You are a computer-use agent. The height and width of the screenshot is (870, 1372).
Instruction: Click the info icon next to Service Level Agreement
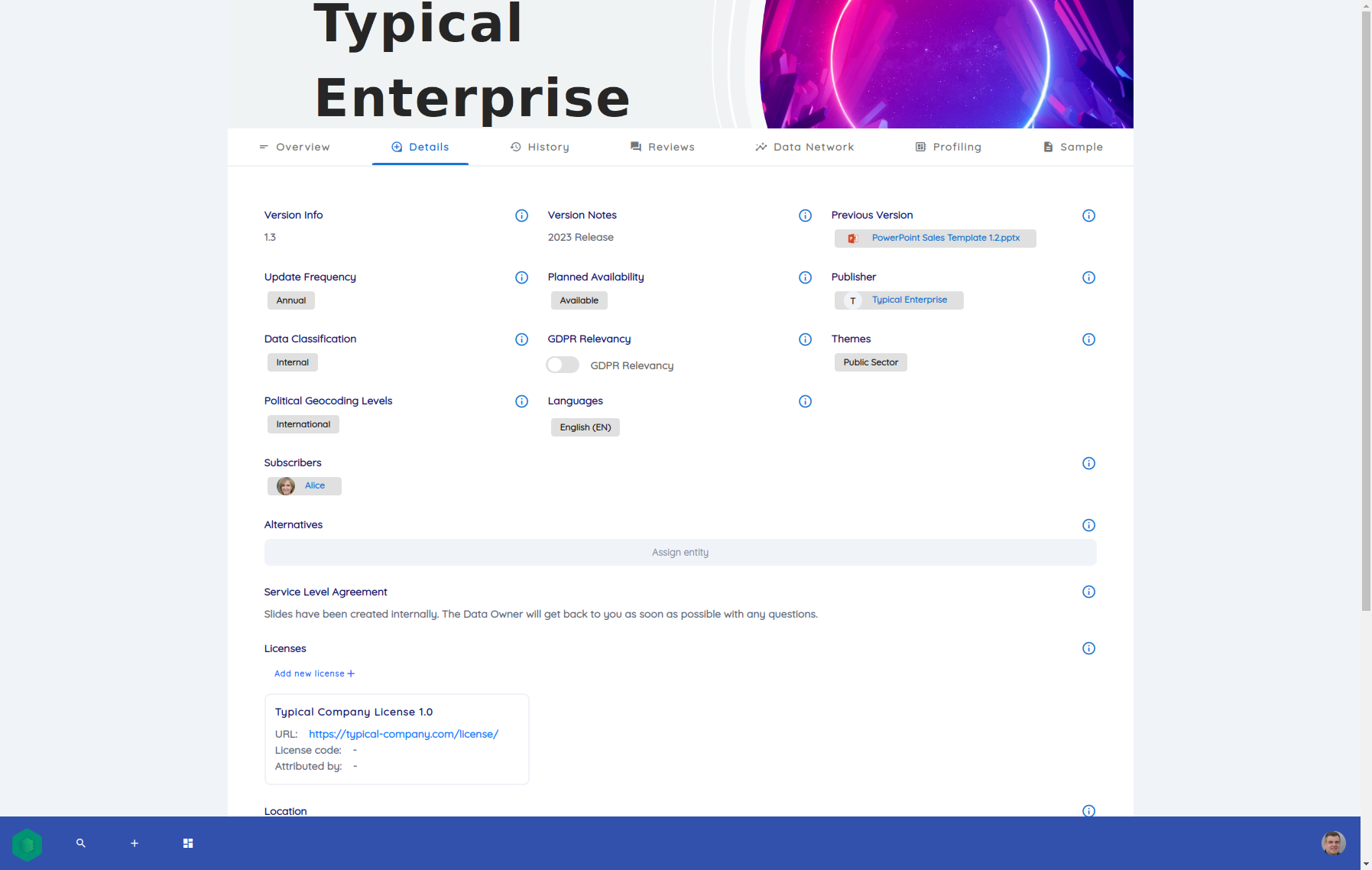1088,592
